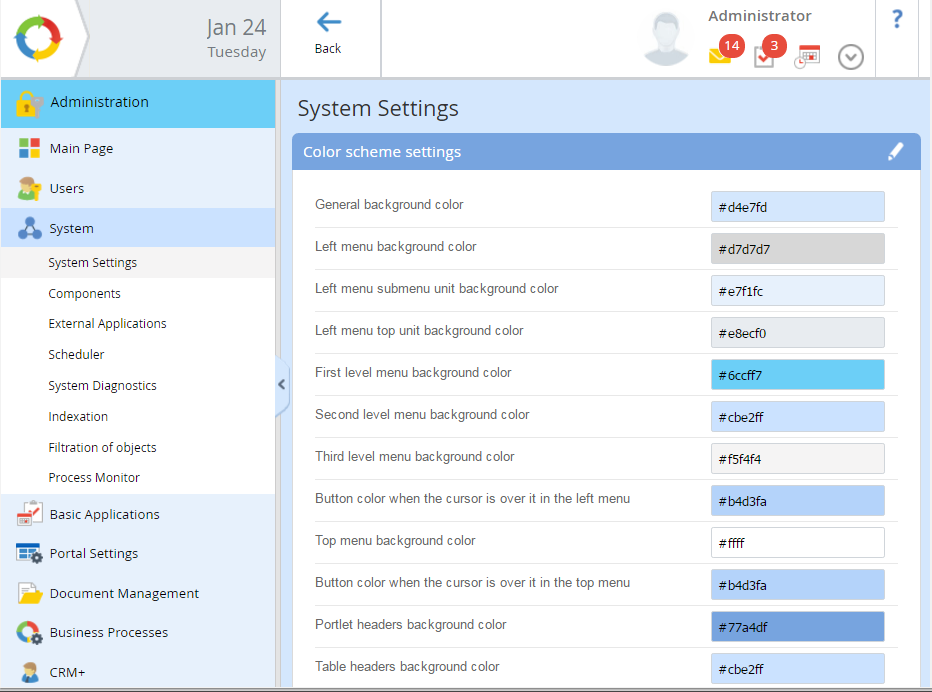Edit color scheme with the pencil icon

tap(896, 152)
